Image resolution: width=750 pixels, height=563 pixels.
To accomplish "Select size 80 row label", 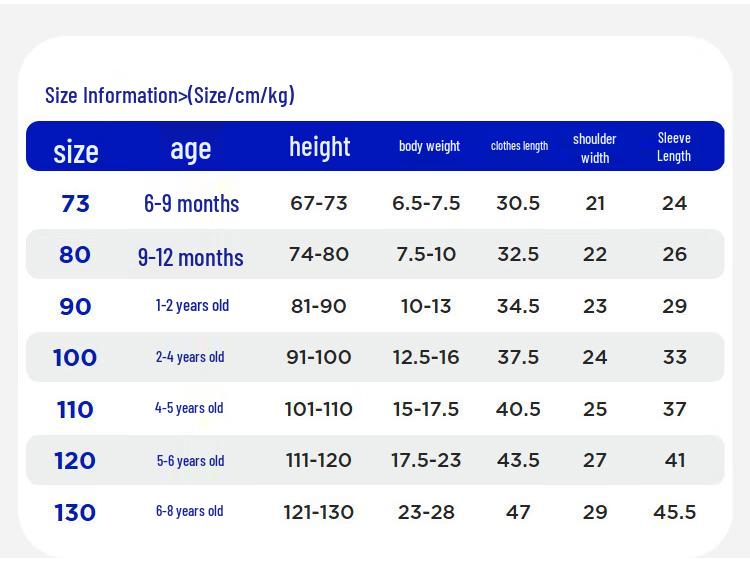I will [x=75, y=254].
